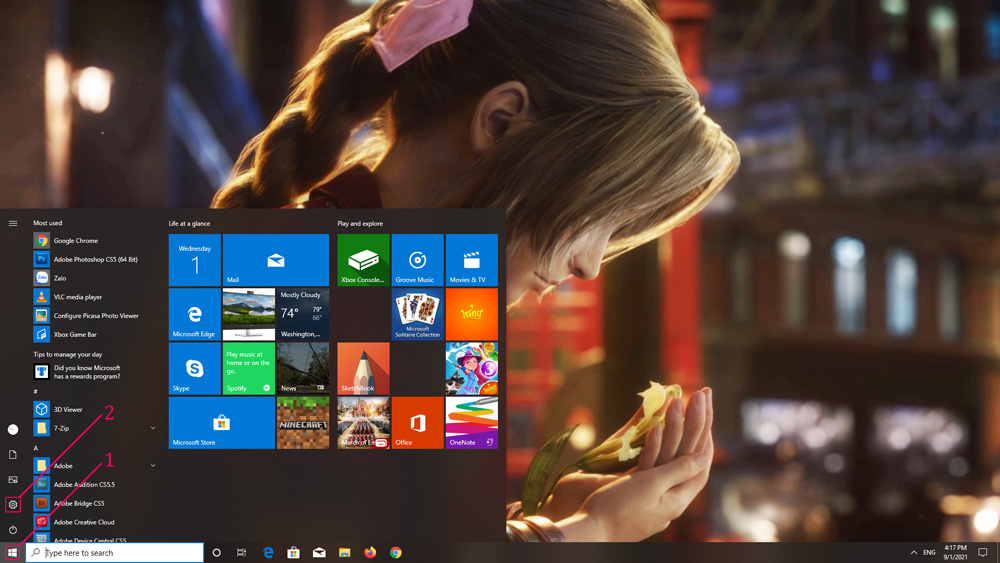1000x563 pixels.
Task: Click the user account avatar in Start rail
Action: (13, 430)
